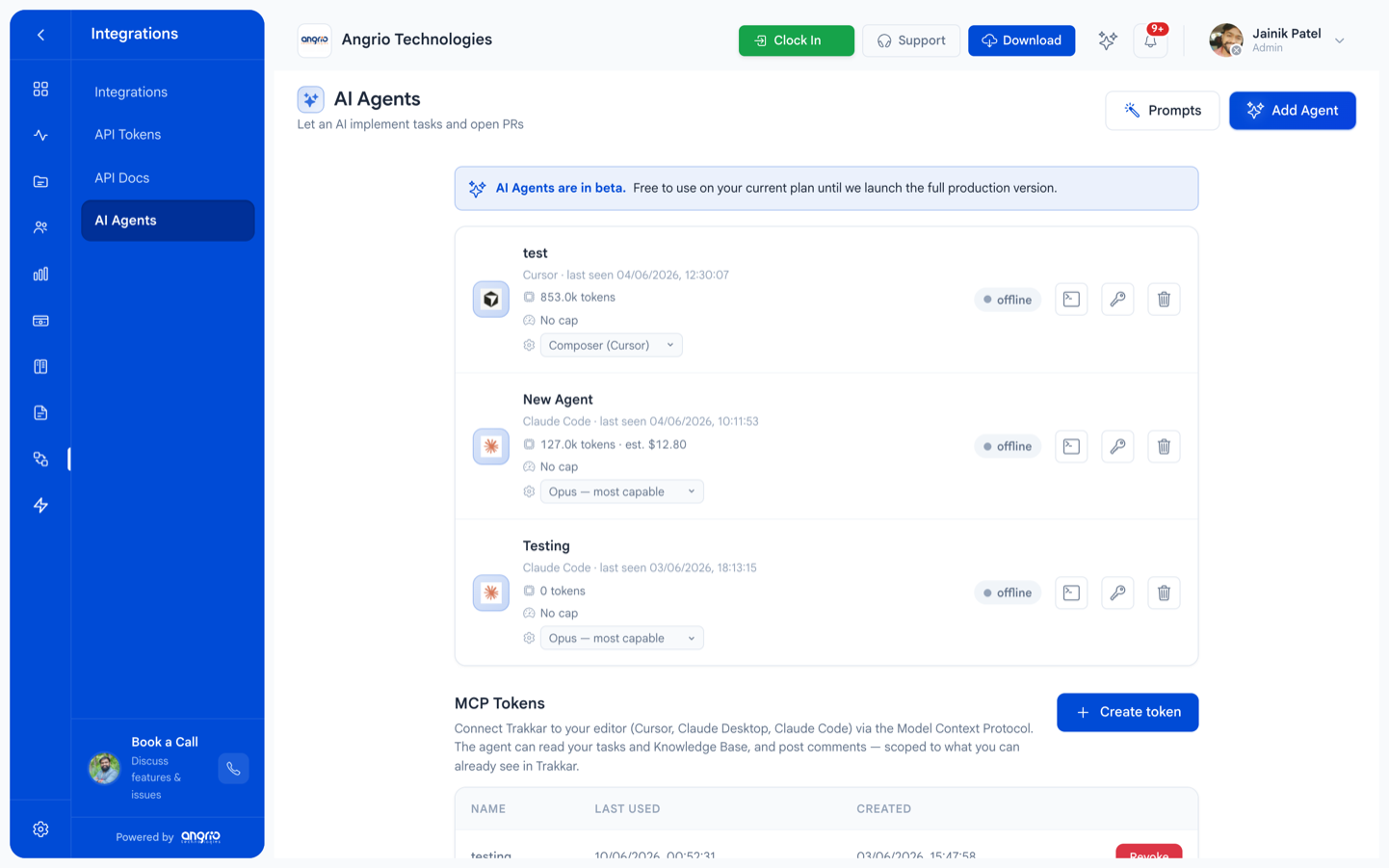
Task: Expand Testing agent's Opus model dropdown
Action: 621,638
